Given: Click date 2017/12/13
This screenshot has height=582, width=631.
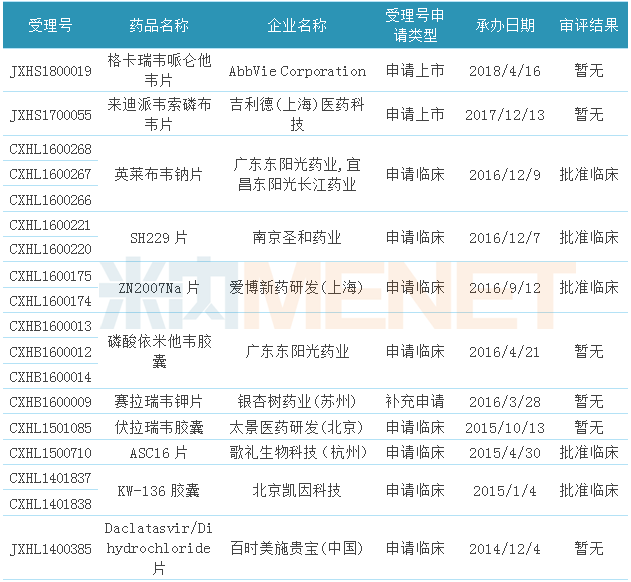Looking at the screenshot, I should point(505,115).
